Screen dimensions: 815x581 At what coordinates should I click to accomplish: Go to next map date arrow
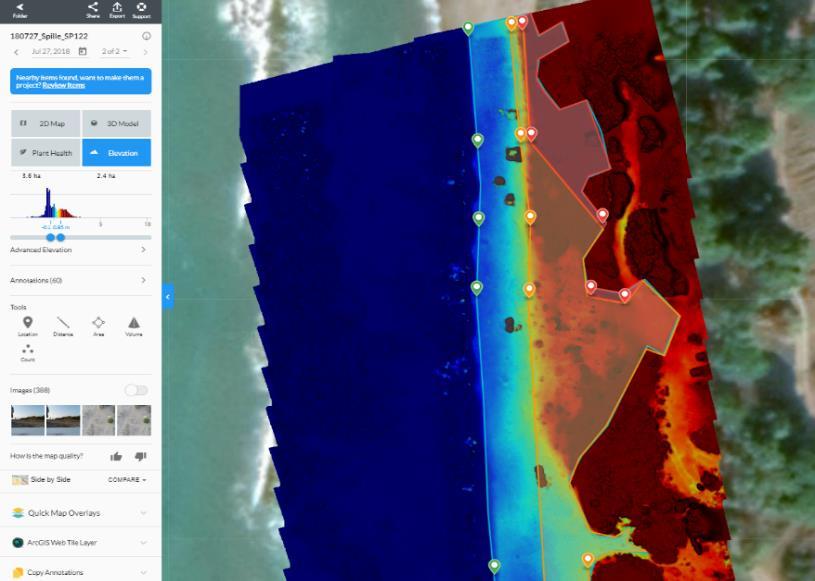tap(145, 52)
